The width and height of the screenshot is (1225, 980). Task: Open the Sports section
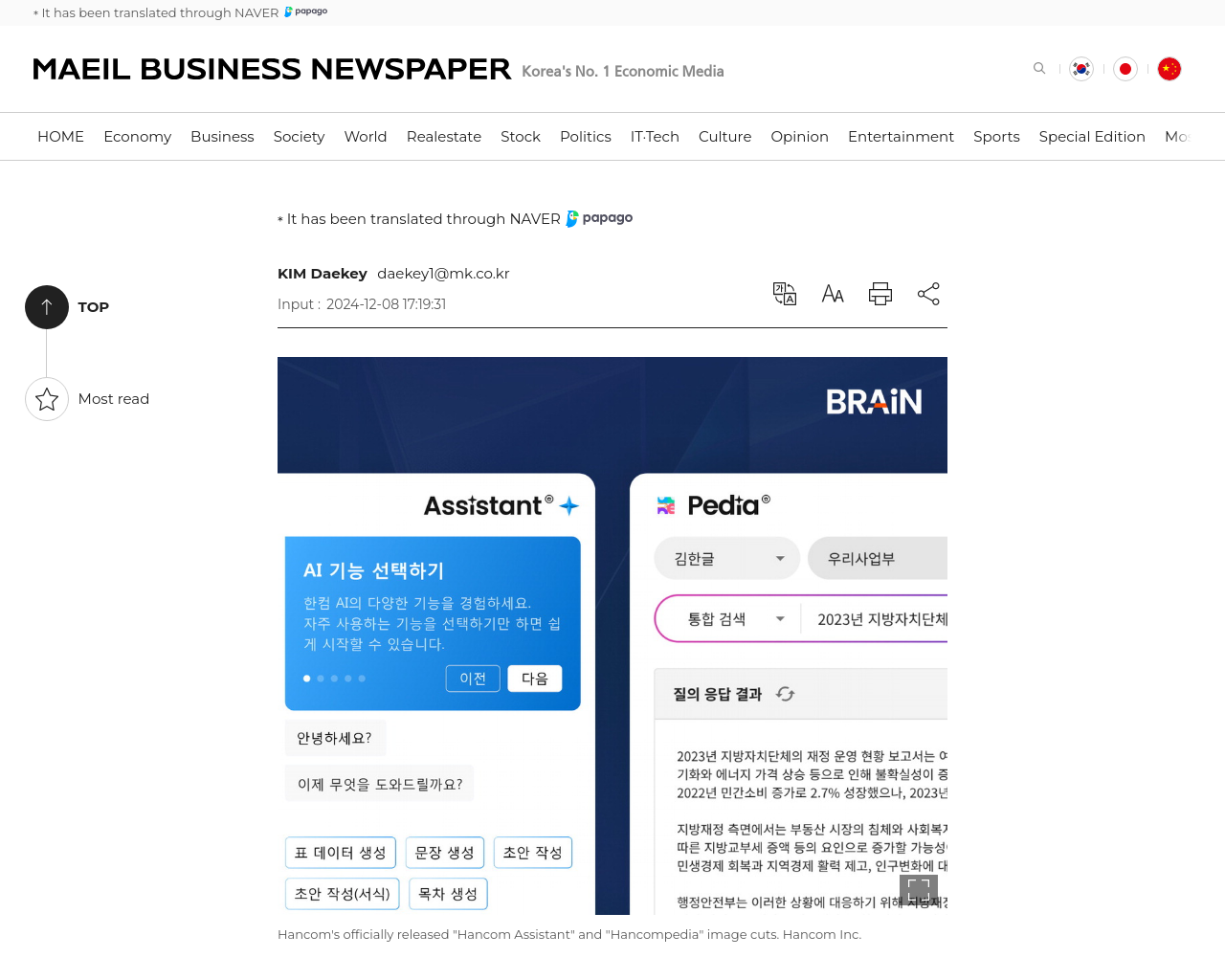pyautogui.click(x=996, y=137)
